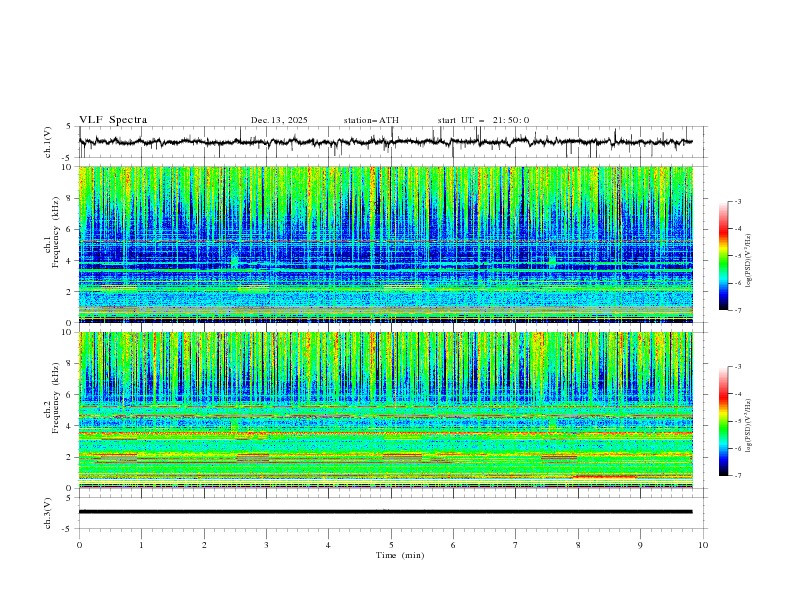Click the ch.1 spectrogram color bar
Screen dimensions: 792x612
pyautogui.click(x=723, y=256)
